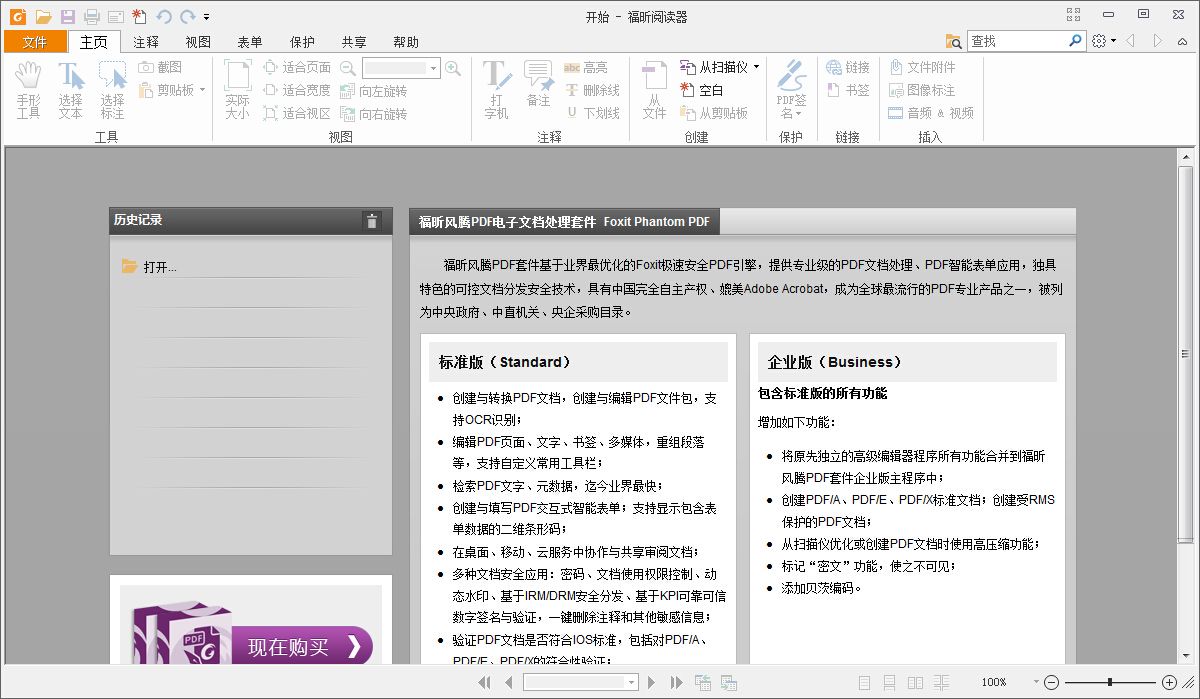This screenshot has width=1200, height=699.
Task: Select the Highlight tool (高亮)
Action: [x=586, y=67]
